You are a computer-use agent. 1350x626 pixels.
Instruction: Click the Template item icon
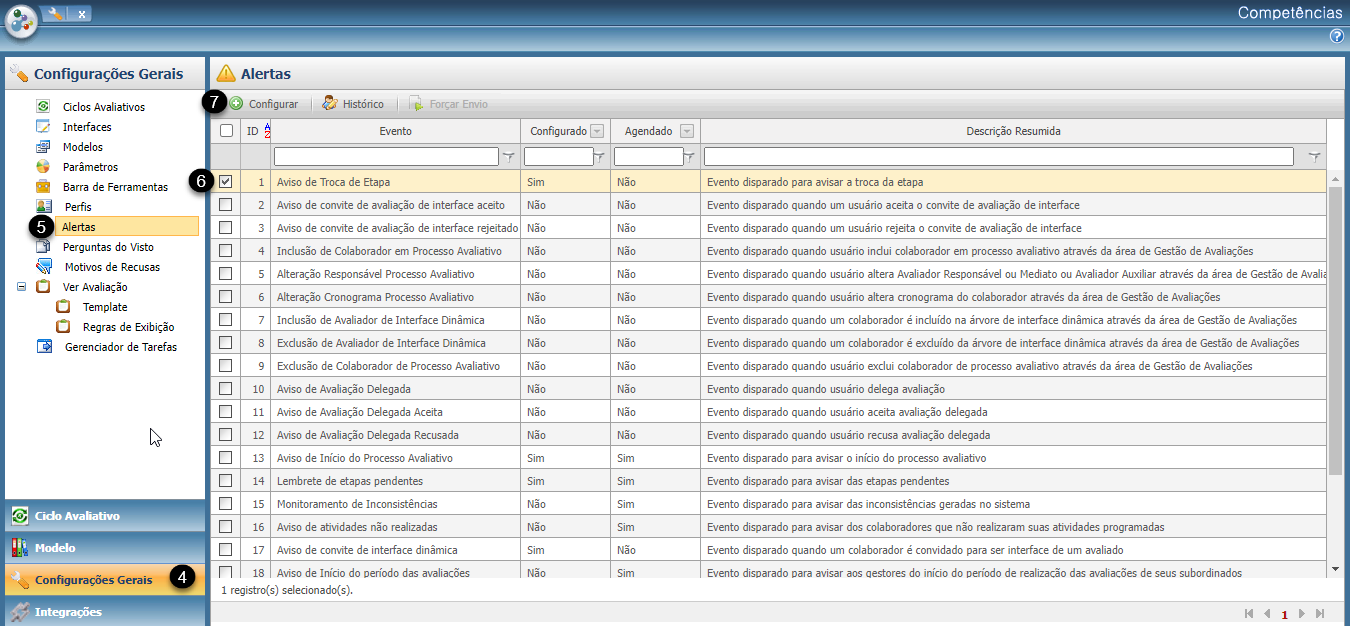click(x=63, y=307)
